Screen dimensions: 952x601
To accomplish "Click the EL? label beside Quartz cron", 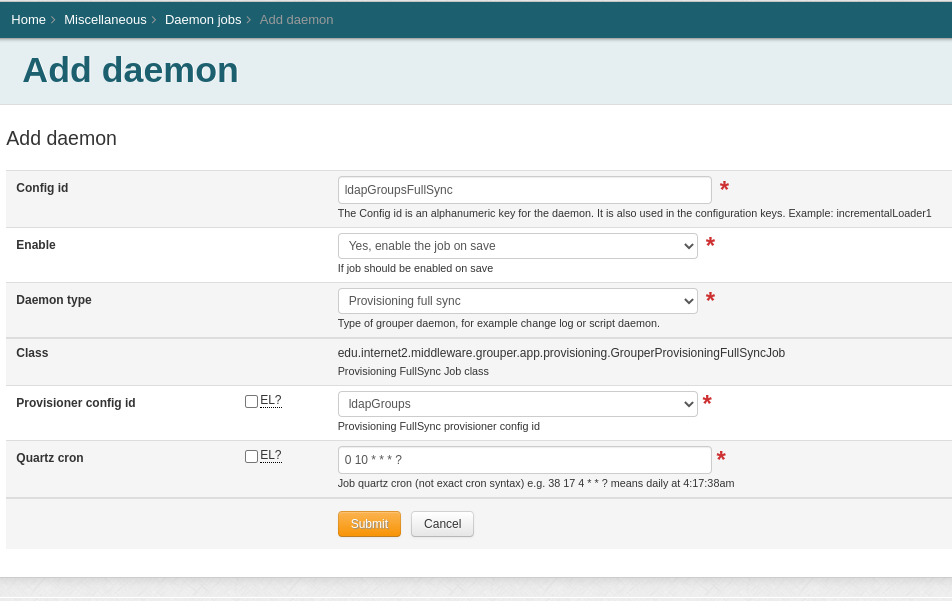I will pyautogui.click(x=271, y=456).
